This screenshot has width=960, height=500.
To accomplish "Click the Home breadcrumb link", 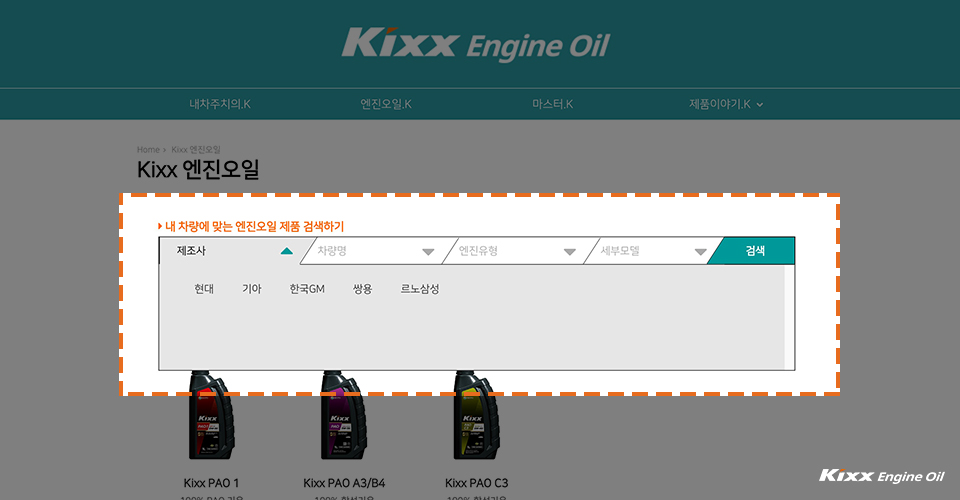I will point(148,149).
